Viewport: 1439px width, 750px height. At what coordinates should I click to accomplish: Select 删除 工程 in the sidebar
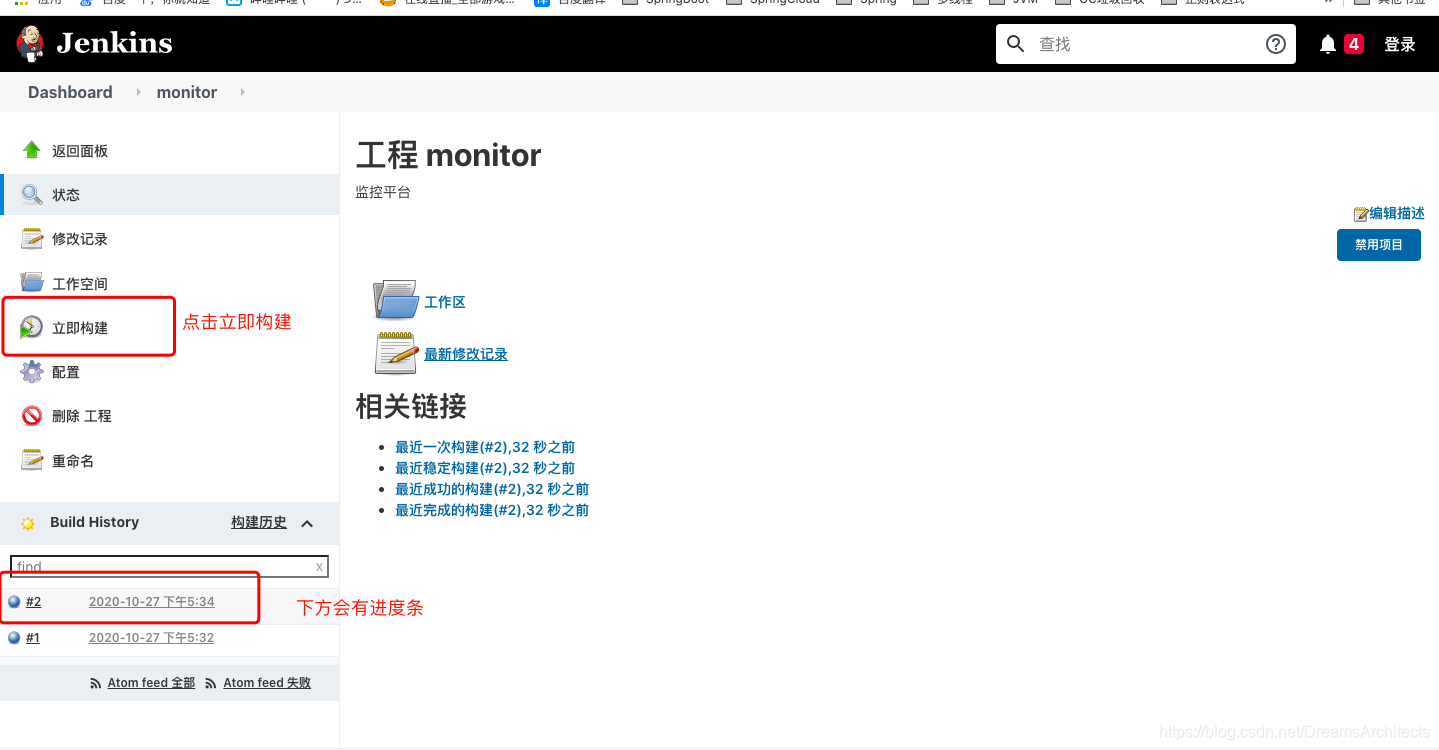pyautogui.click(x=82, y=416)
